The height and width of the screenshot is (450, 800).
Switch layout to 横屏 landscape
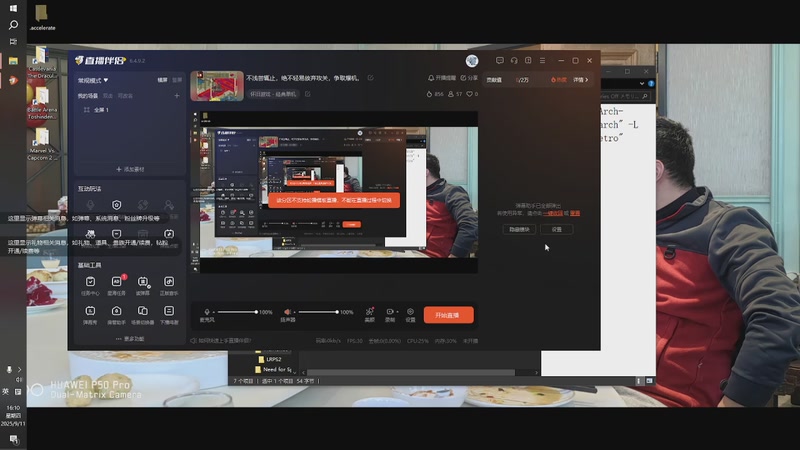pyautogui.click(x=162, y=80)
